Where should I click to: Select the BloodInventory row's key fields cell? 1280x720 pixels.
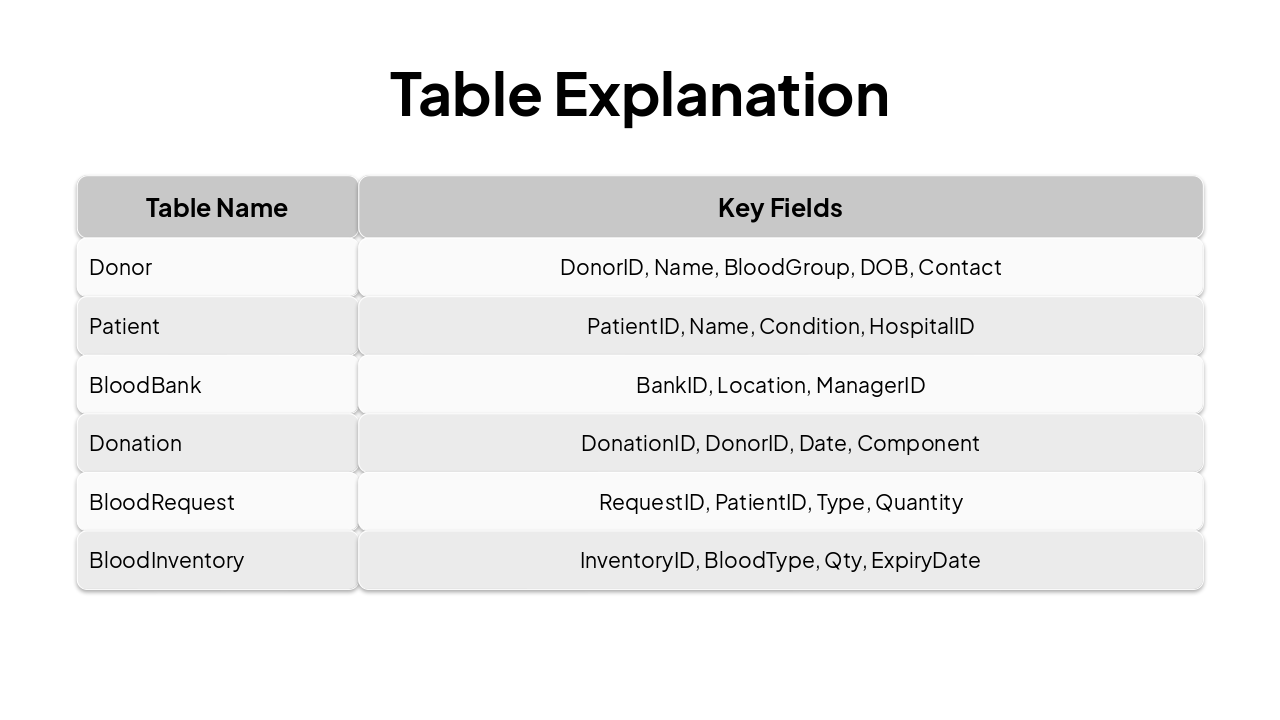(x=780, y=560)
